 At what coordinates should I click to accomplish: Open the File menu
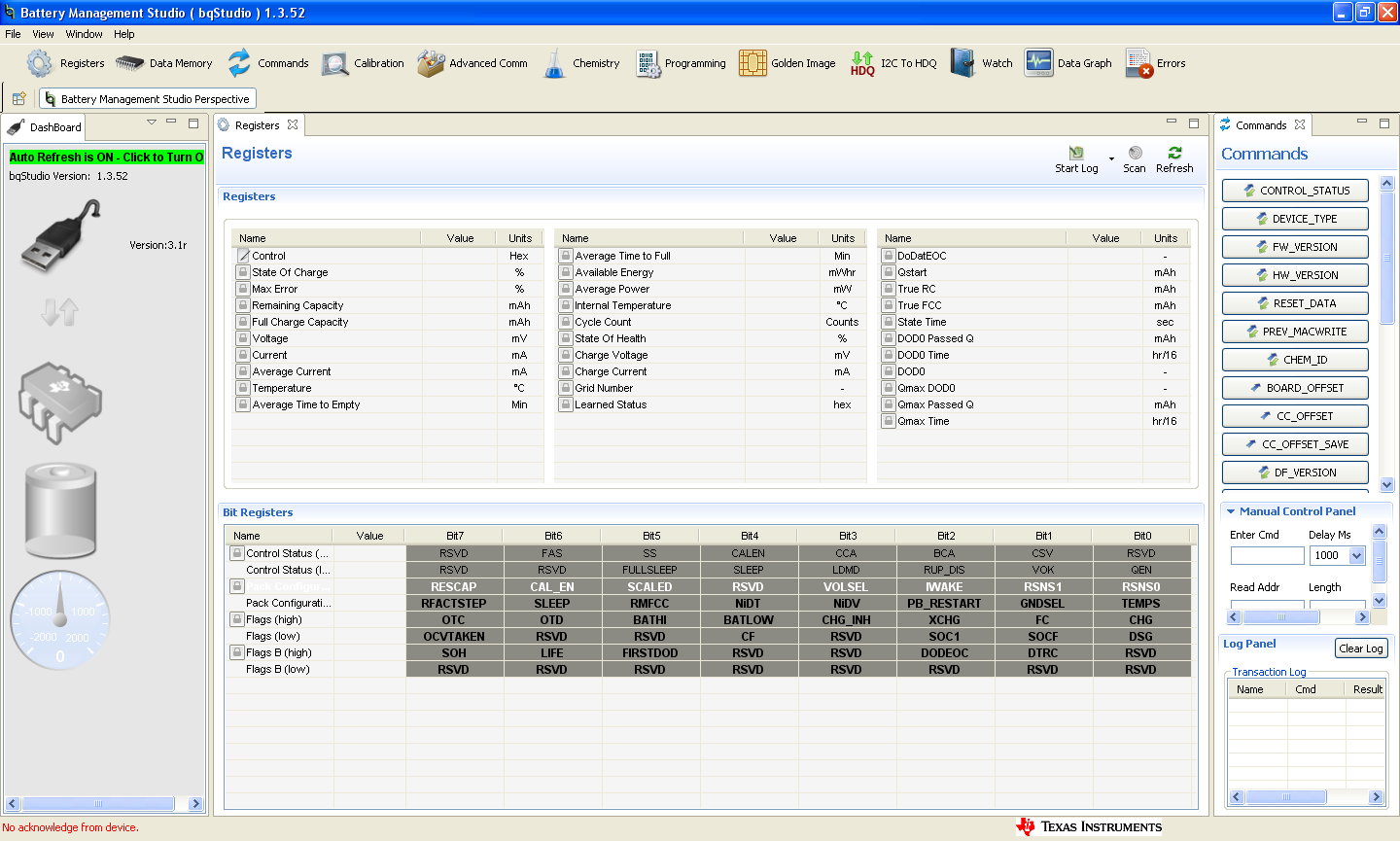[x=13, y=34]
